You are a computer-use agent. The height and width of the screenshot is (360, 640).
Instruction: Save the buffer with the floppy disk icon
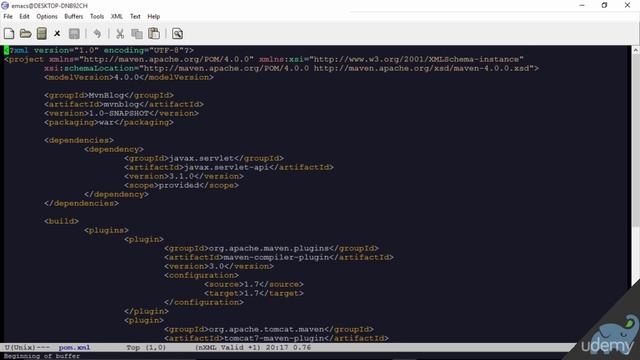pos(74,33)
